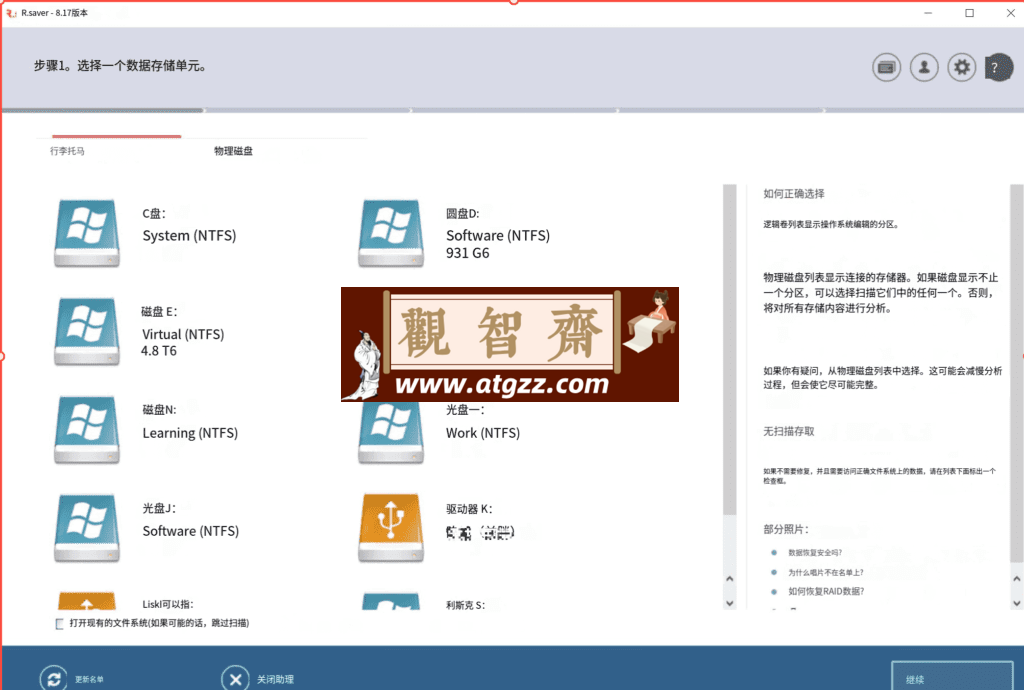Select the 光盘一 Work (NTFS) drive icon
Screen dimensions: 1024x690
click(x=391, y=432)
